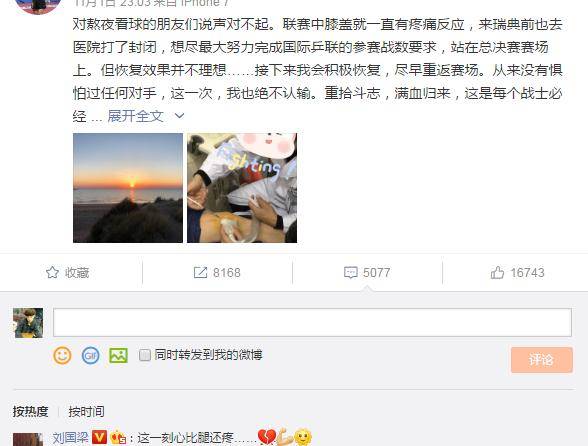Click inside the comment input box
The width and height of the screenshot is (588, 446).
(x=312, y=322)
